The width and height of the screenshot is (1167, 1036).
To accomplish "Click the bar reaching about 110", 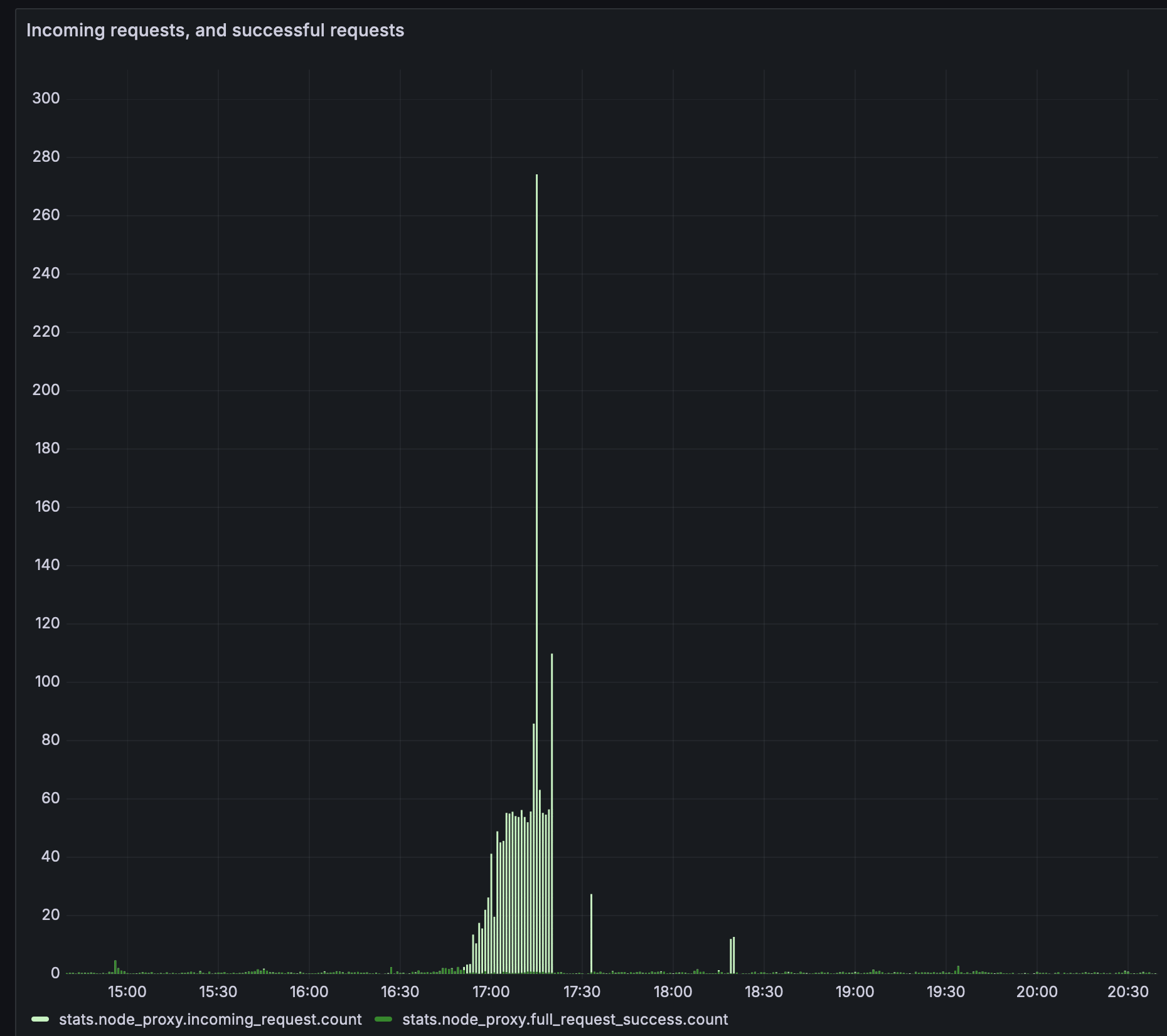I will click(552, 813).
